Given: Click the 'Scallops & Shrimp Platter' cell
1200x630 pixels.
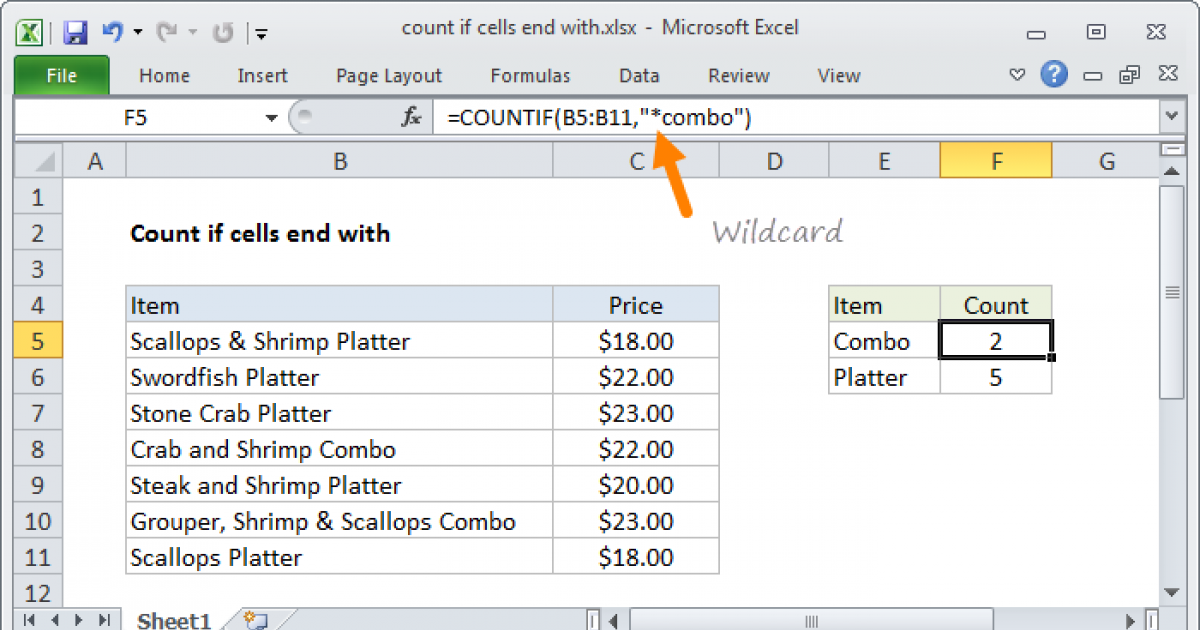Looking at the screenshot, I should click(x=340, y=341).
